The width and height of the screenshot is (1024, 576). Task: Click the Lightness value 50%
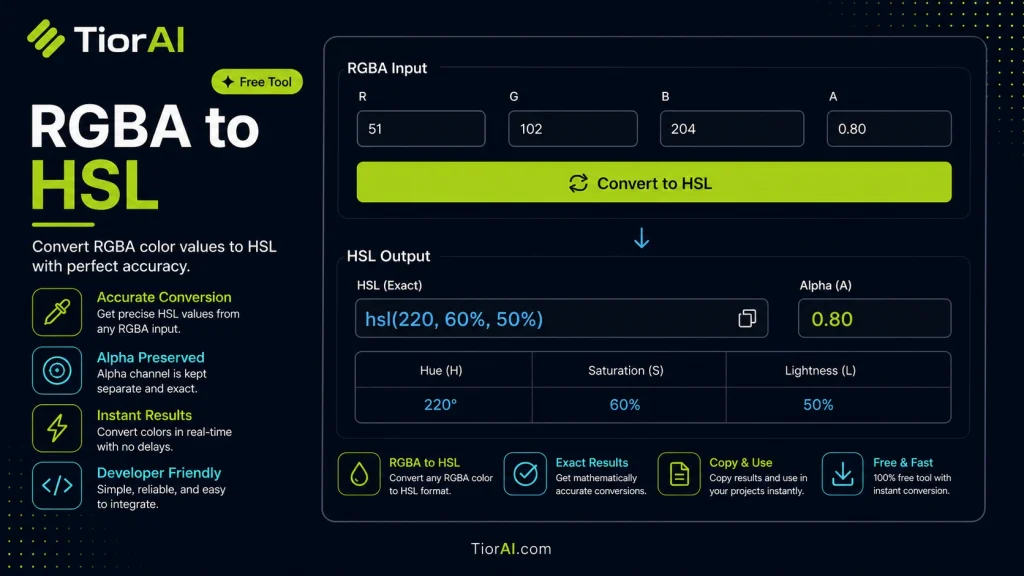[818, 405]
